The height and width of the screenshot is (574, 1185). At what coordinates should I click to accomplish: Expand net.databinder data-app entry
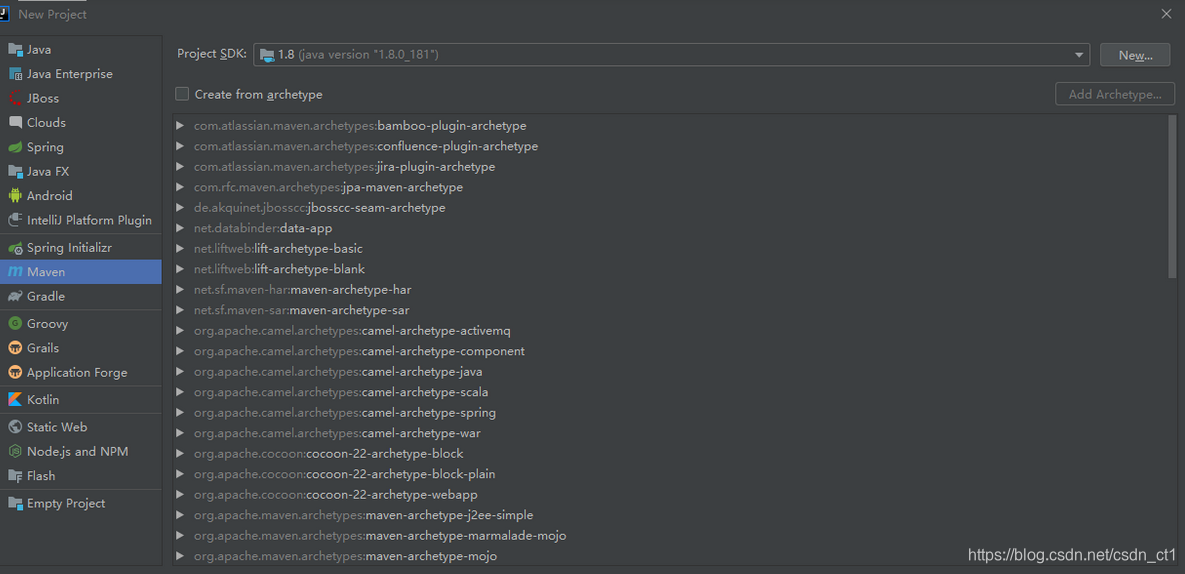click(180, 227)
